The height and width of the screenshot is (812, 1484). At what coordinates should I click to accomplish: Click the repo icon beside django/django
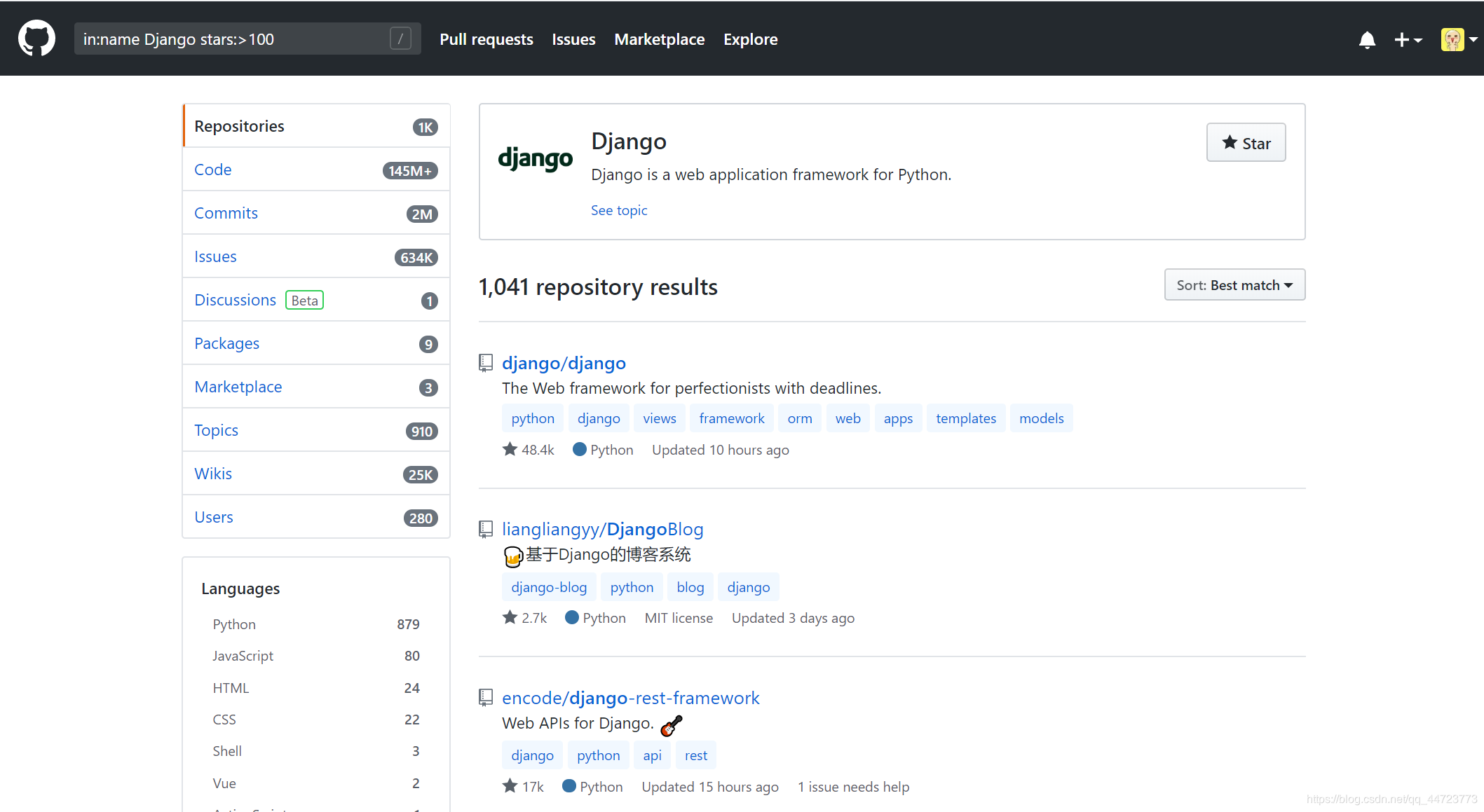[x=486, y=362]
